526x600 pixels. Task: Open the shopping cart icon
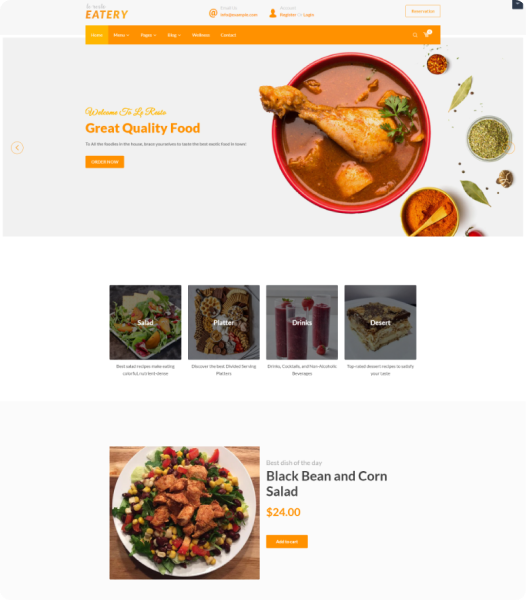pyautogui.click(x=427, y=34)
